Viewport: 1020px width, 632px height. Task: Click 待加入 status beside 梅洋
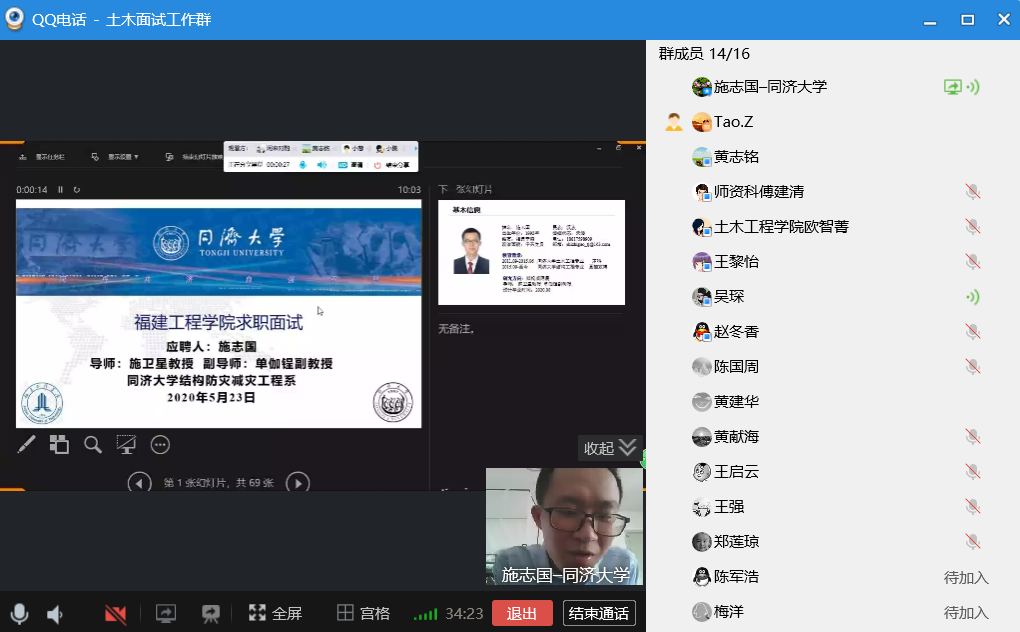[x=966, y=612]
